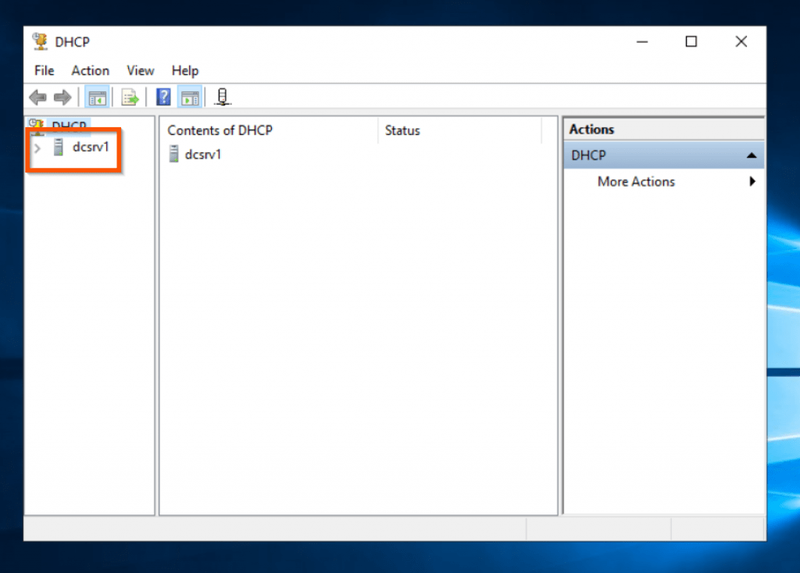
Task: Open the File menu
Action: coord(44,70)
